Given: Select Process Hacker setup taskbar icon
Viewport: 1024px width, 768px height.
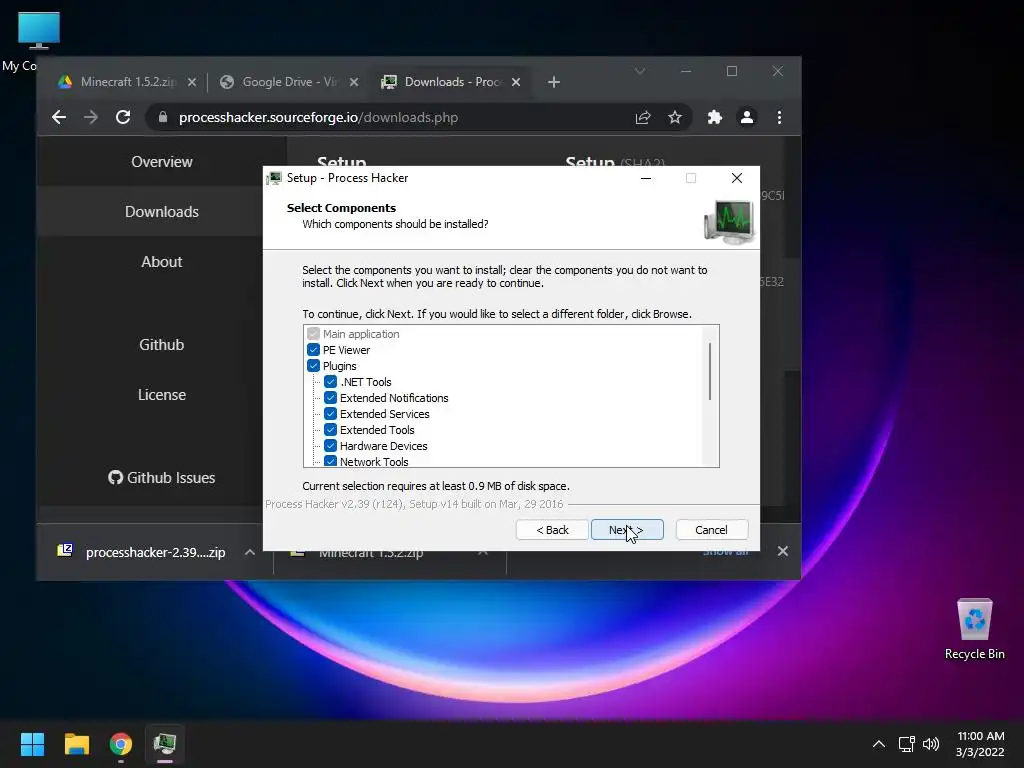Looking at the screenshot, I should 165,744.
